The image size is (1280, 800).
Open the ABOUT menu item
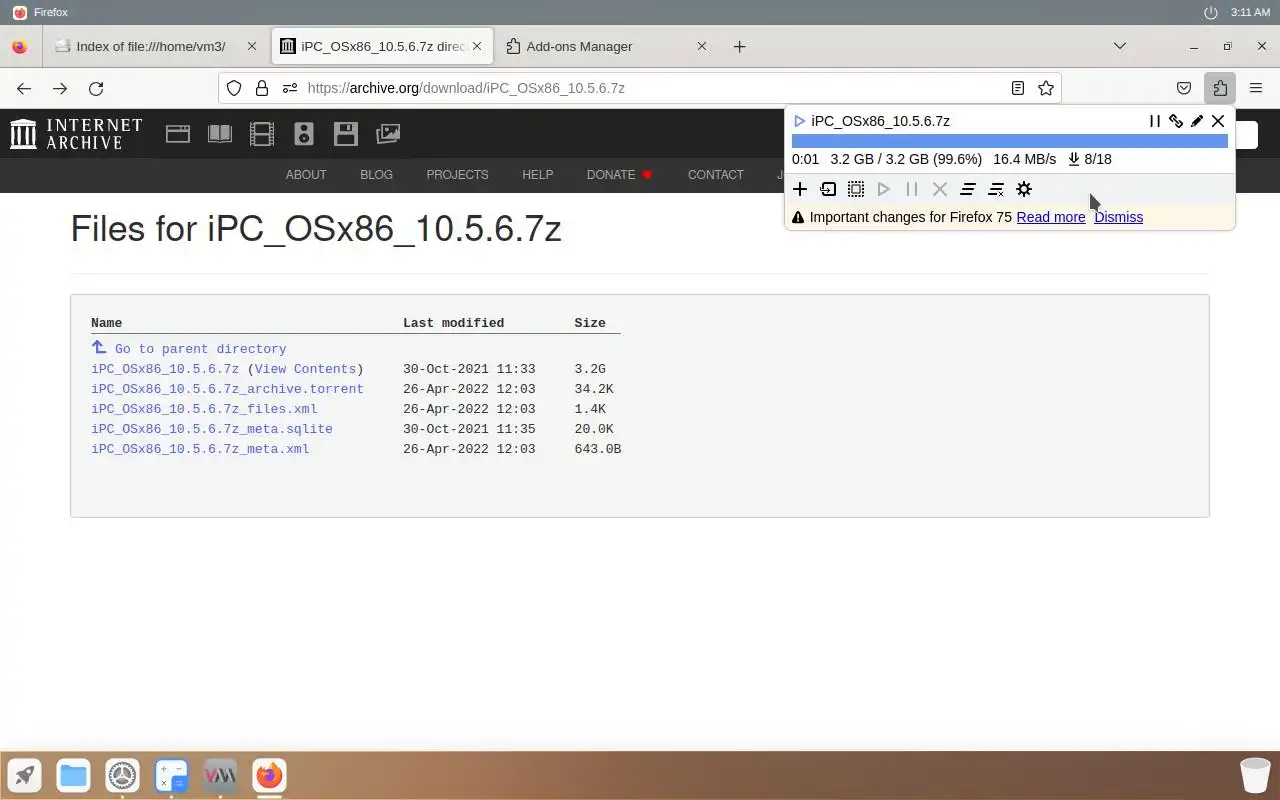pyautogui.click(x=306, y=175)
